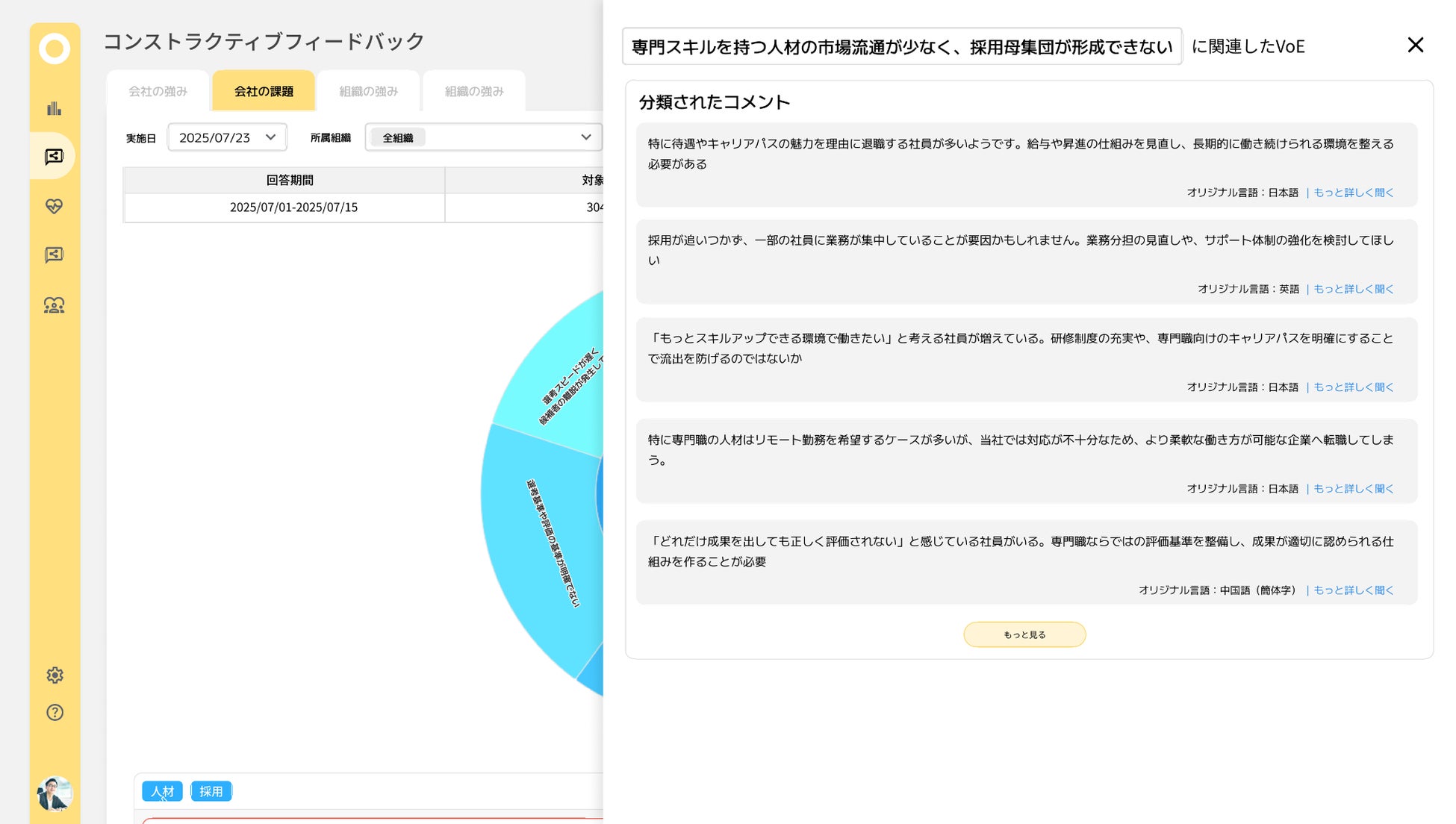Click the circle logo icon in sidebar
1456x824 pixels.
[55, 49]
